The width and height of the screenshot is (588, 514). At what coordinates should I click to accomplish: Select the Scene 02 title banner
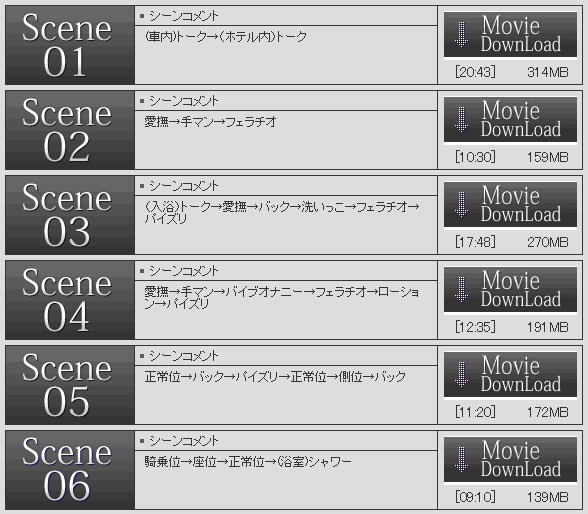point(70,130)
